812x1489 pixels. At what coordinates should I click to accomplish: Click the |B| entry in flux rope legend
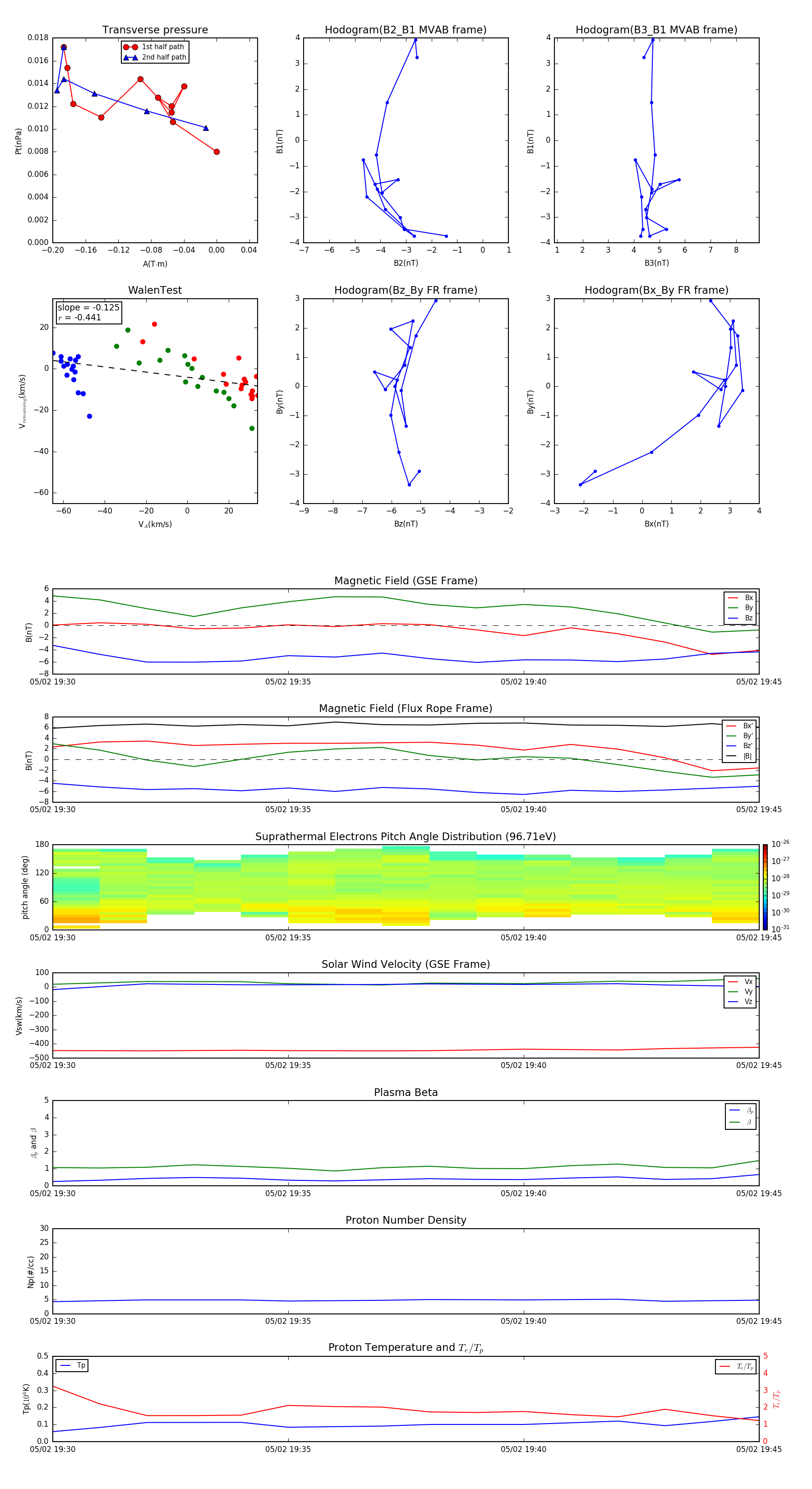pos(740,756)
